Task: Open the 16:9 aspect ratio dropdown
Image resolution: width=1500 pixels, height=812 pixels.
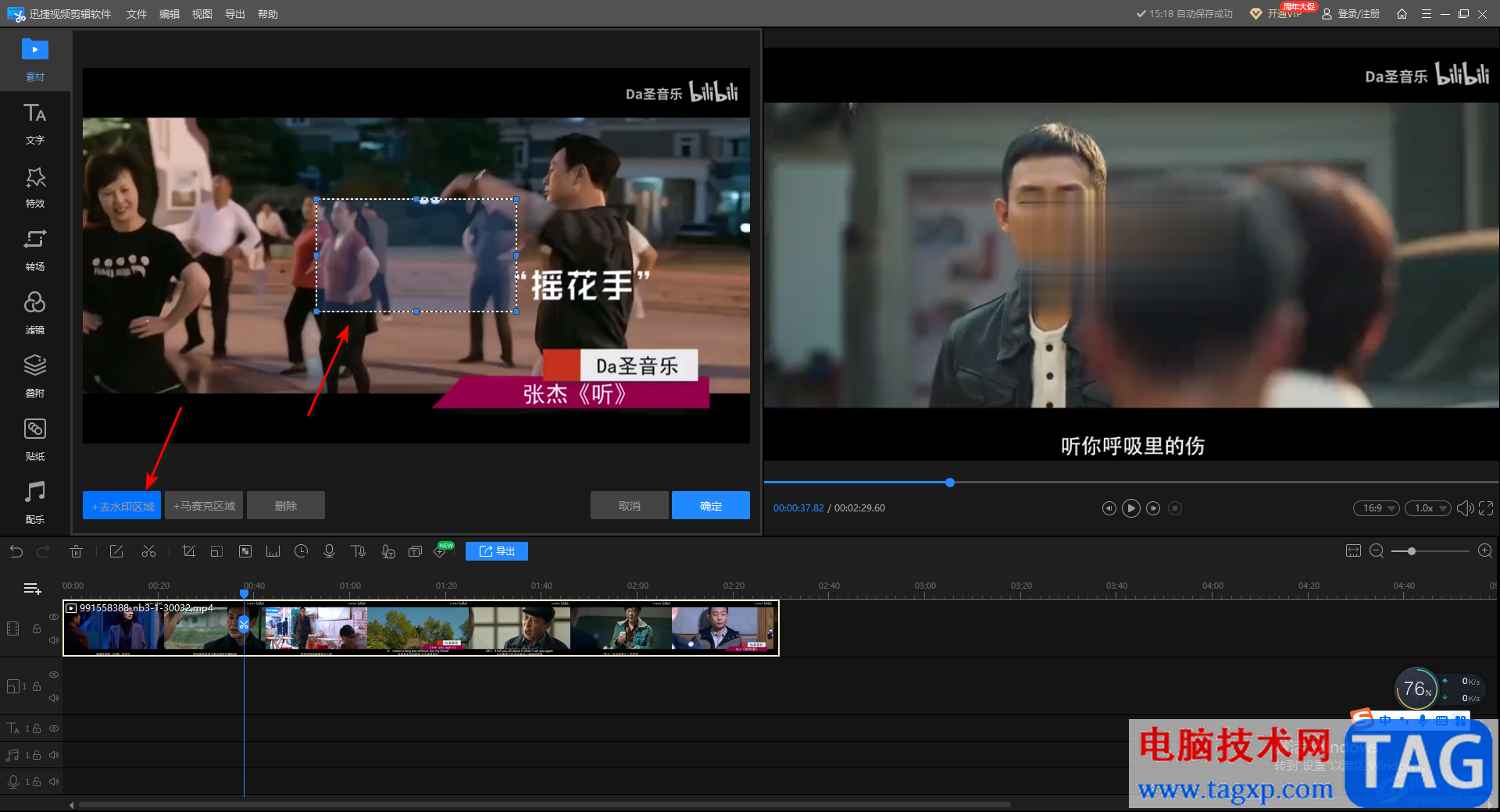Action: (x=1377, y=508)
